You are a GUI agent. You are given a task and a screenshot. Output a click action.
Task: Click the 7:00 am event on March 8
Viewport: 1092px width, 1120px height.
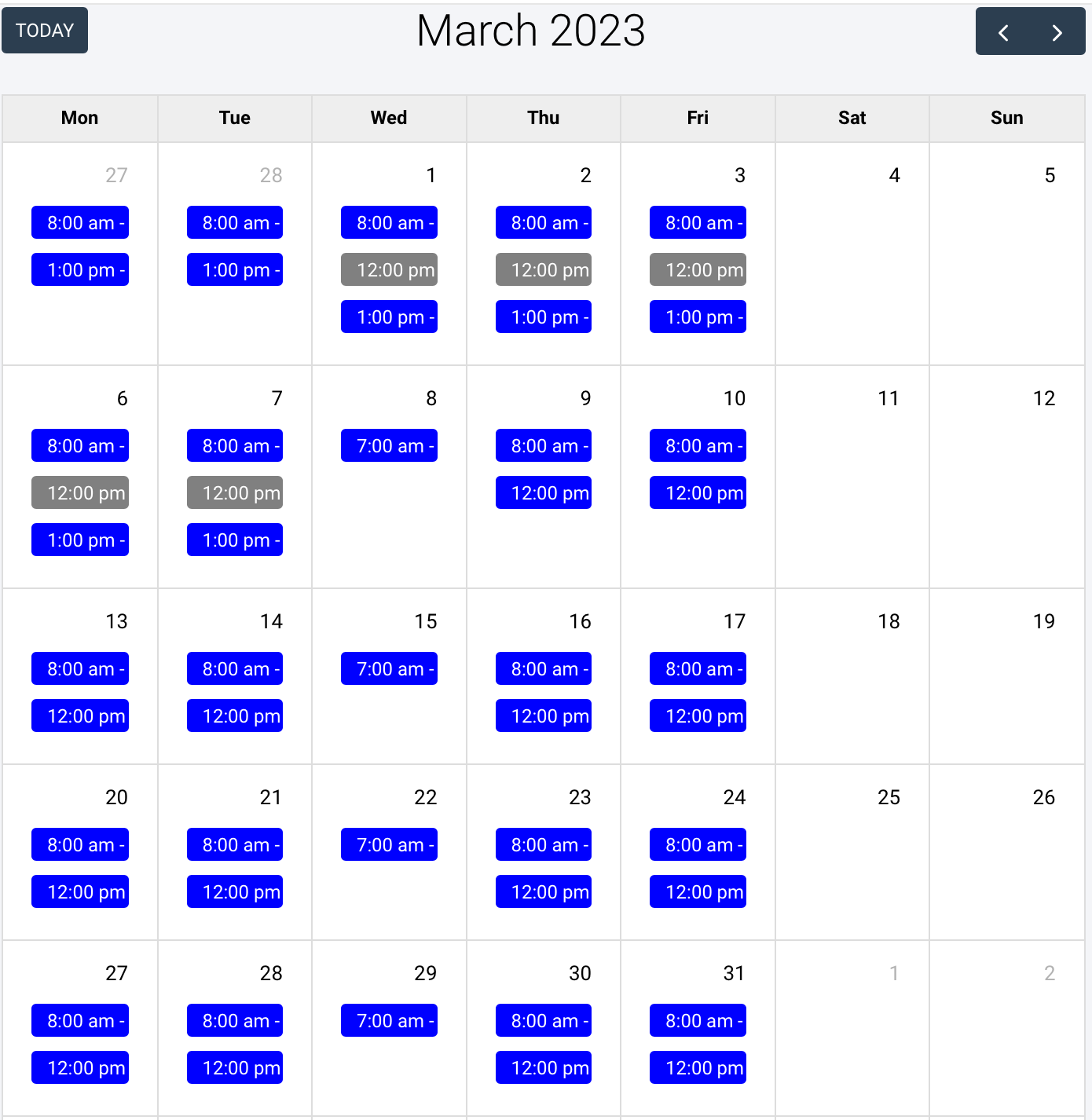tap(389, 446)
